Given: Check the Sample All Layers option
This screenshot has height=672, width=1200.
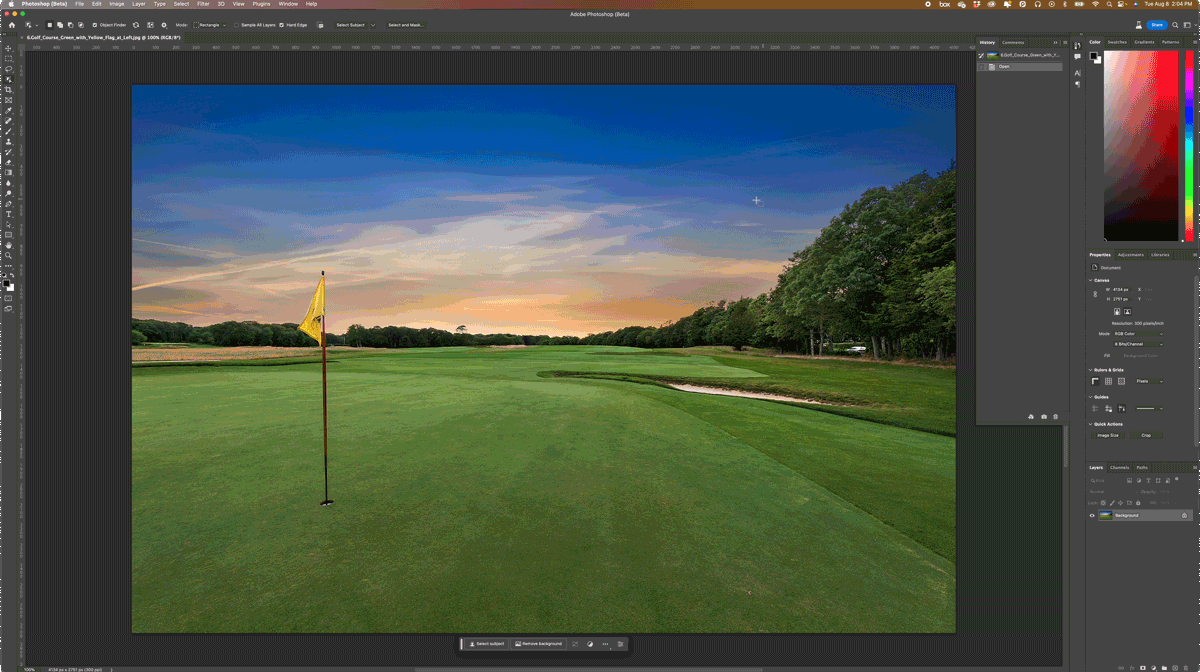Looking at the screenshot, I should coord(237,24).
